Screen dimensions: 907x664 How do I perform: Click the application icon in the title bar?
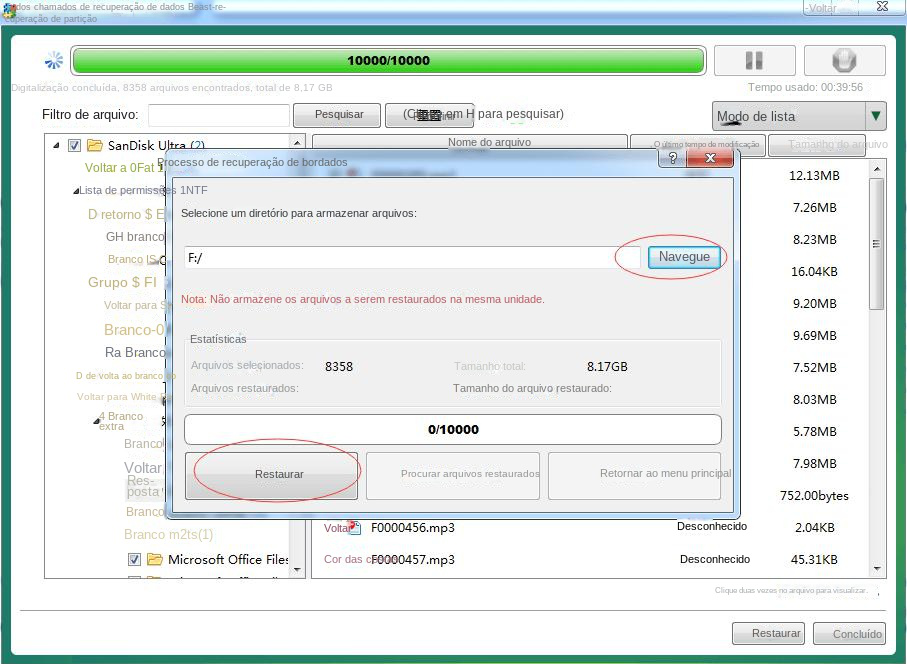[x=9, y=8]
